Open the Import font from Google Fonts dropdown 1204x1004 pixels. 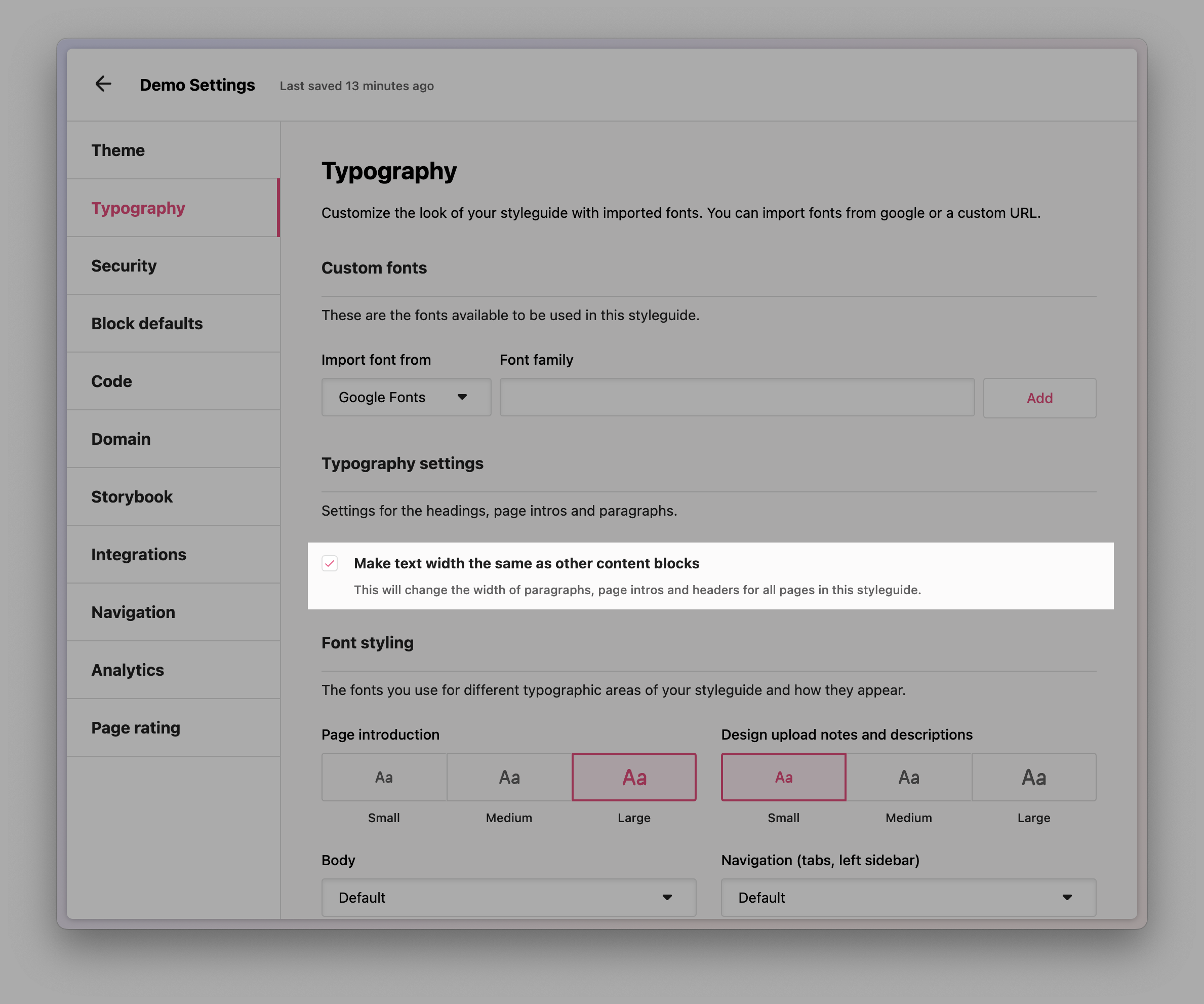[x=406, y=397]
